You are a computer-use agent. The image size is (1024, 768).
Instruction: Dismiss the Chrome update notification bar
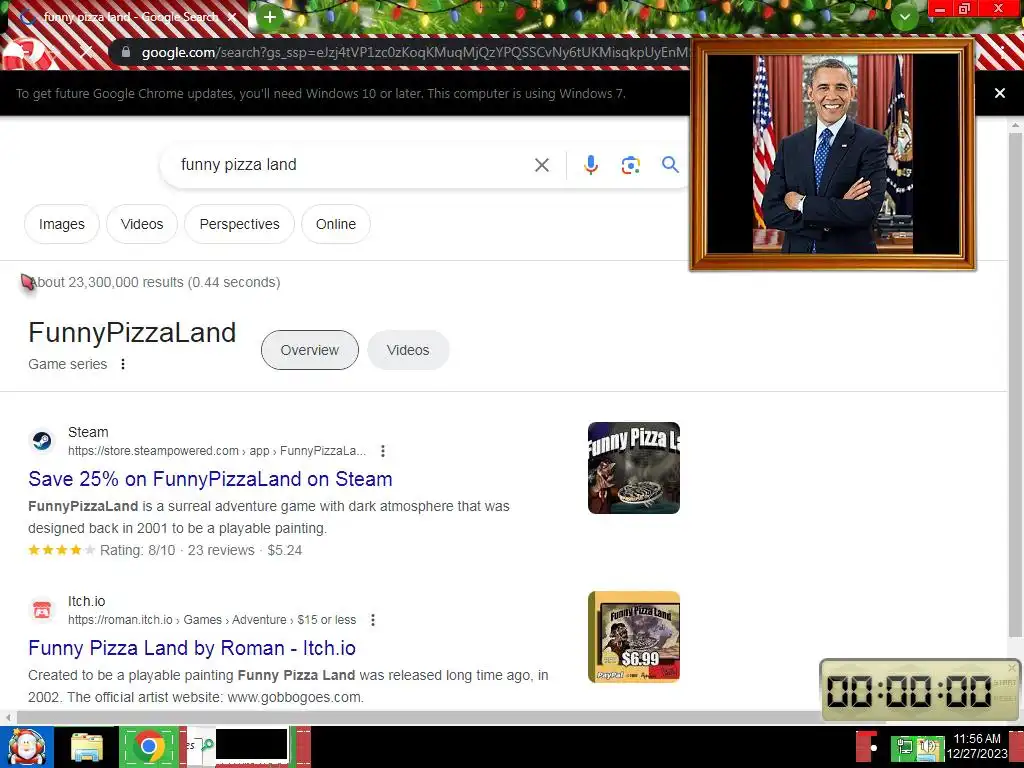coord(999,93)
